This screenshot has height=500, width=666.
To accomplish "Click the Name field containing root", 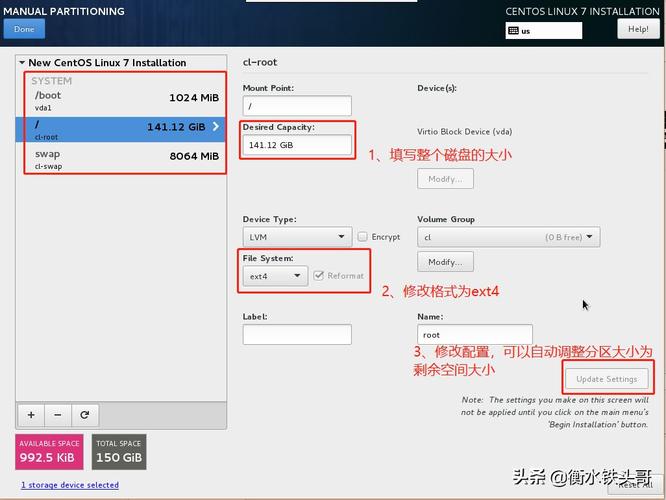I will pyautogui.click(x=474, y=335).
